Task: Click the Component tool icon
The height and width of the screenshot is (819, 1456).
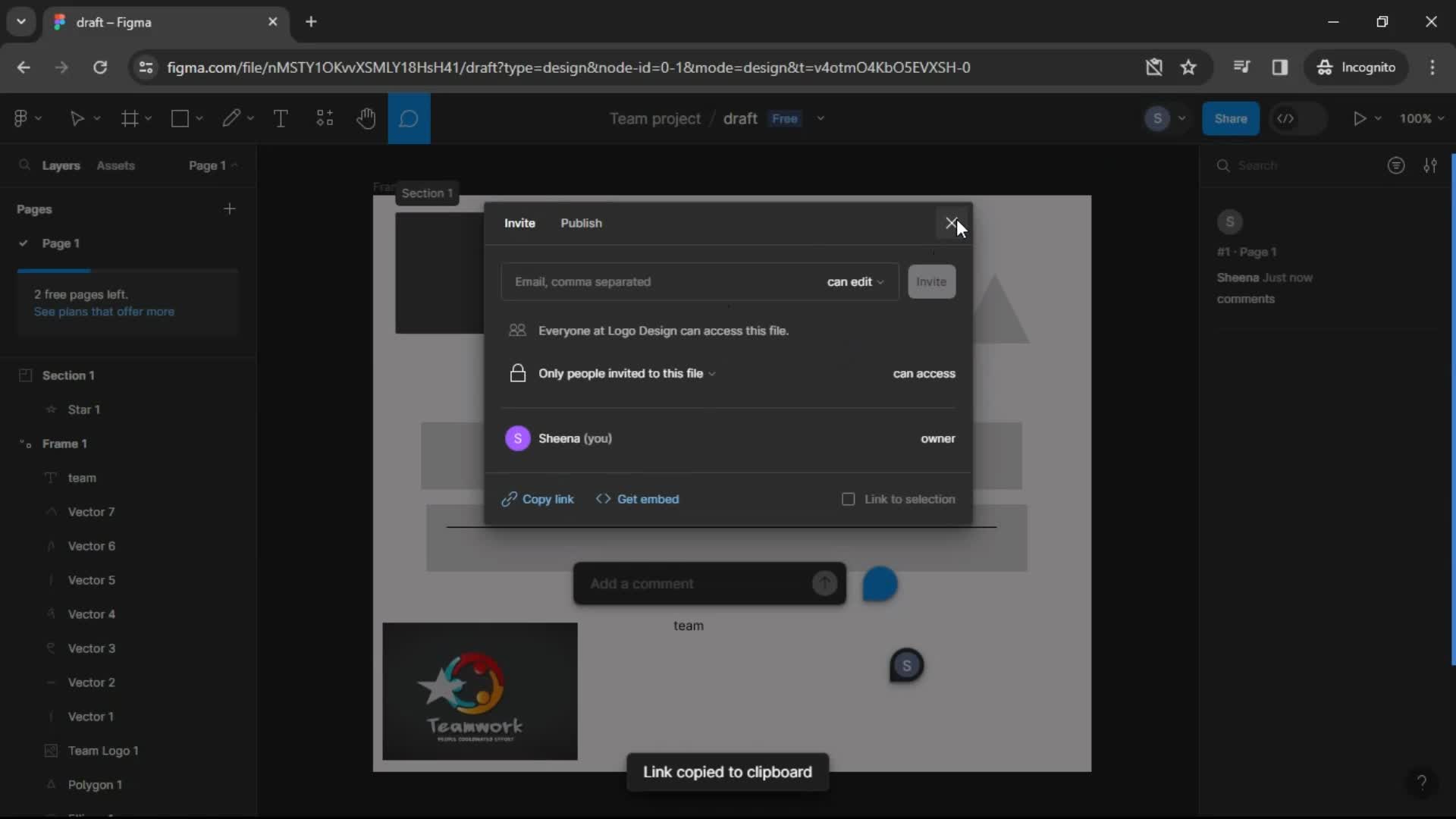Action: tap(325, 119)
